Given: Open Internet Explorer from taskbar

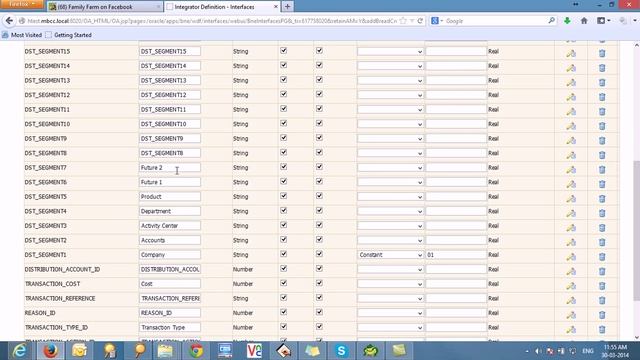Looking at the screenshot, I should (x=20, y=351).
